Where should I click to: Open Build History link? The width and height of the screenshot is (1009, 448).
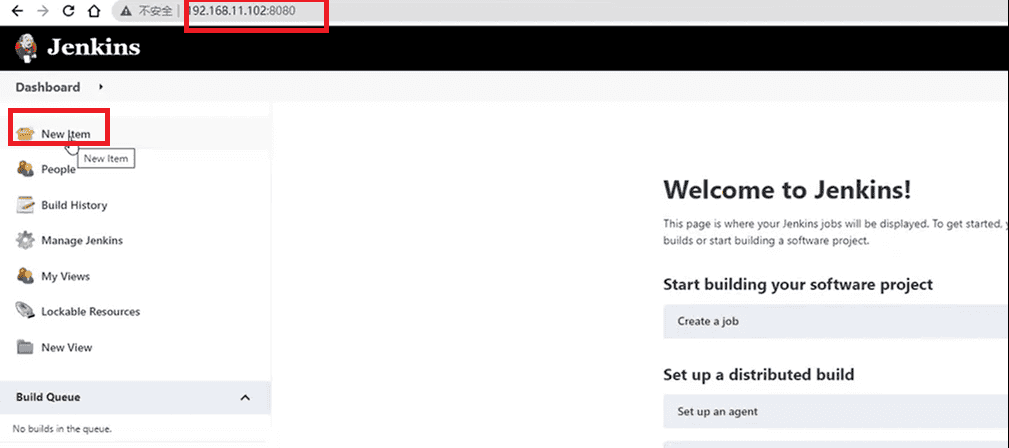point(74,205)
